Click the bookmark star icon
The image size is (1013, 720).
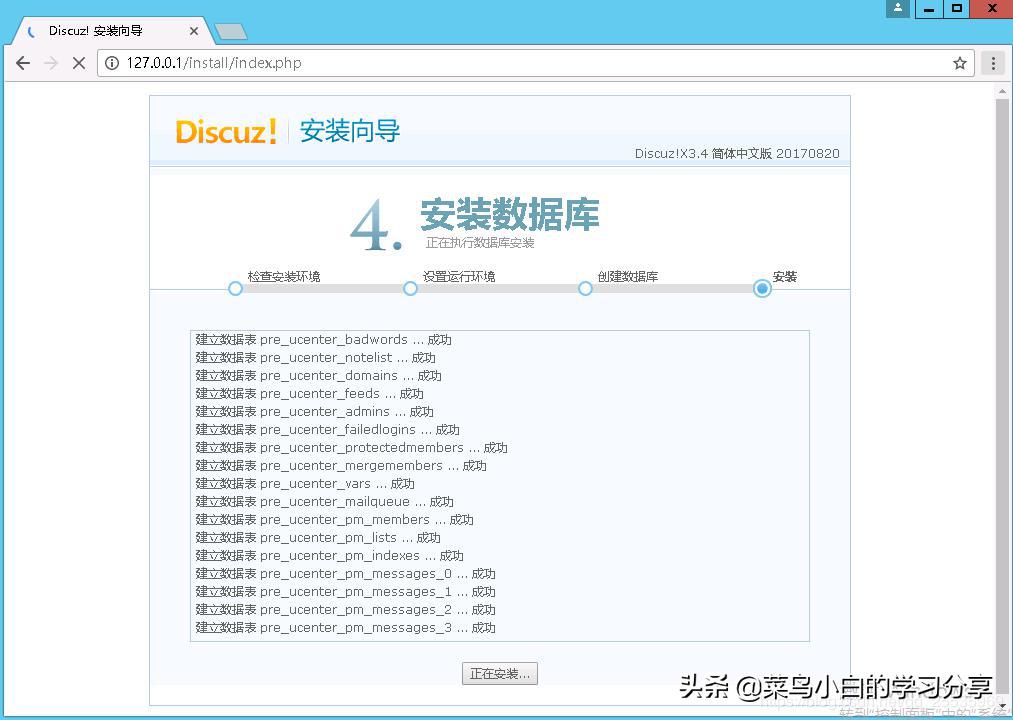click(958, 62)
